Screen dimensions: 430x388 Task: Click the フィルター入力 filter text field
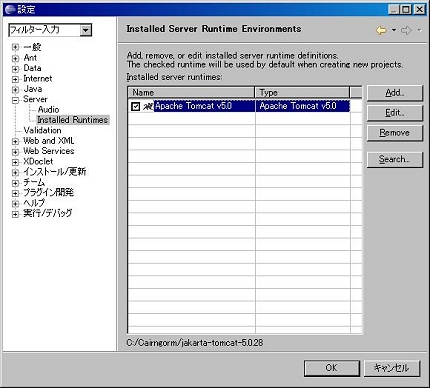click(x=44, y=30)
